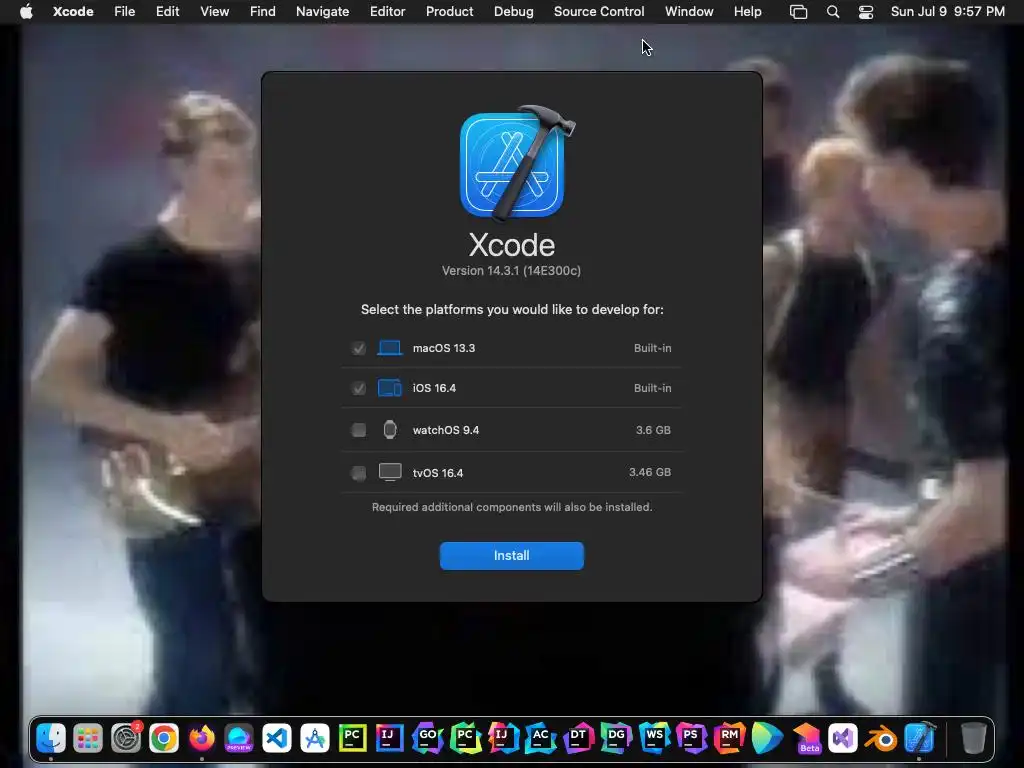Open the Product menu
Viewport: 1024px width, 768px height.
coord(449,12)
